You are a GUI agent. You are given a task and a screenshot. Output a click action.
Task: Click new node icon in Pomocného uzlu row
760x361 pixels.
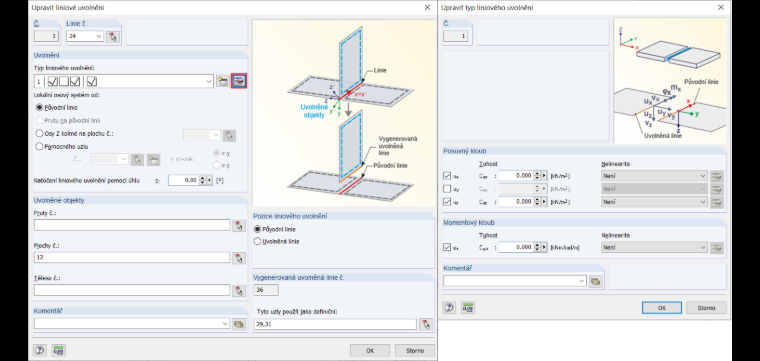[x=153, y=159]
